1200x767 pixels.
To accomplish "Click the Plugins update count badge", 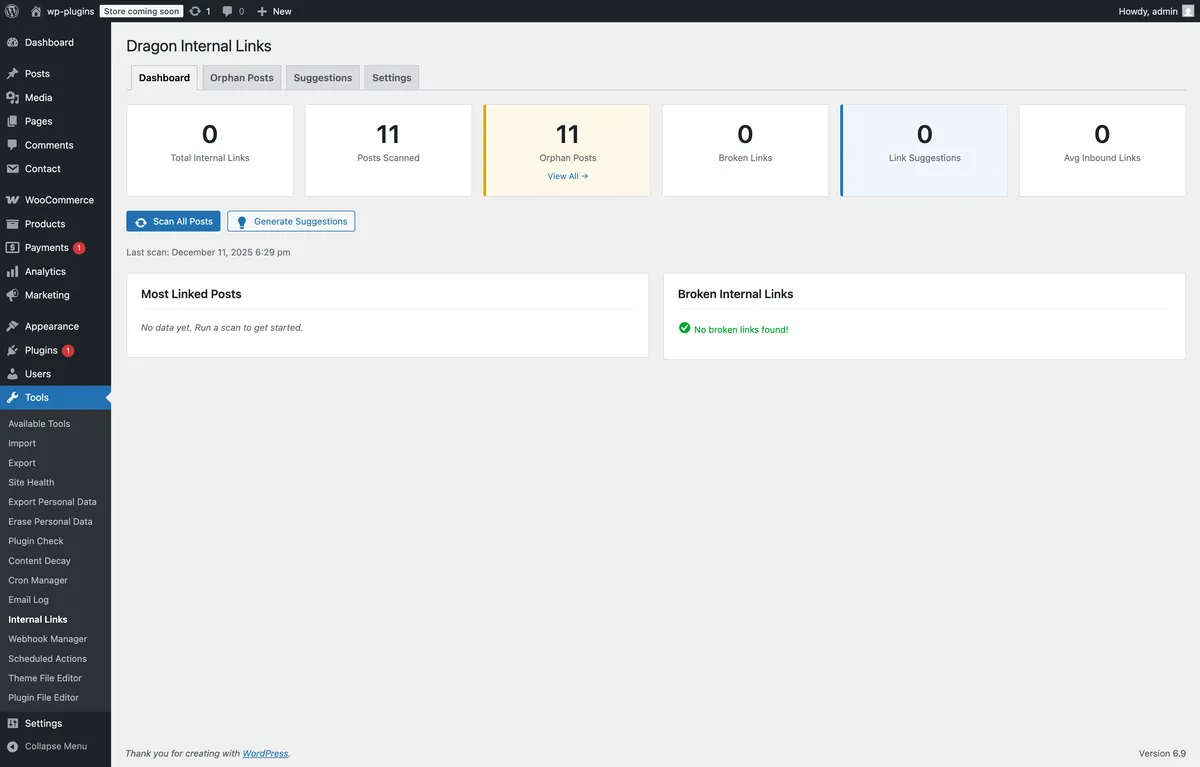I will [x=68, y=351].
